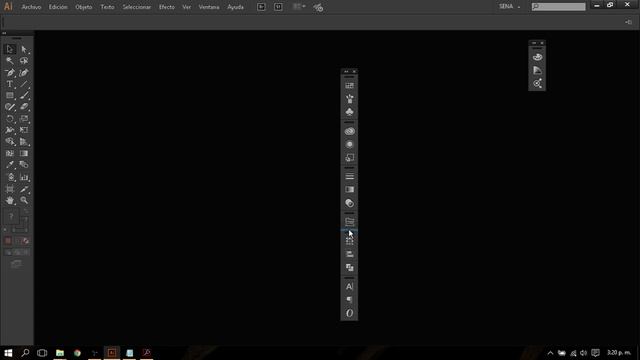Select the Scale tool
The height and width of the screenshot is (360, 640).
coord(24,119)
